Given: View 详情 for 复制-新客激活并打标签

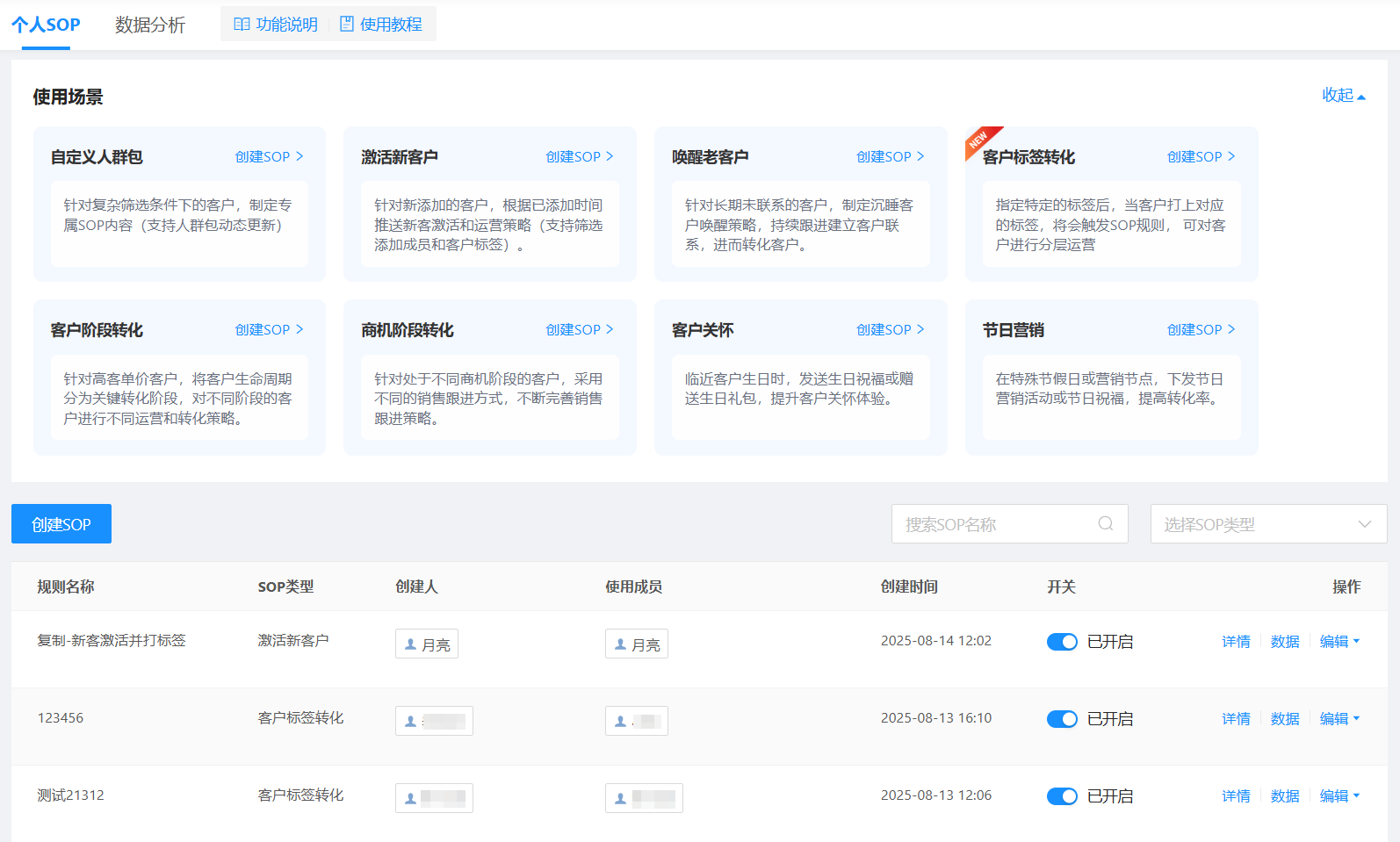Looking at the screenshot, I should [1236, 642].
